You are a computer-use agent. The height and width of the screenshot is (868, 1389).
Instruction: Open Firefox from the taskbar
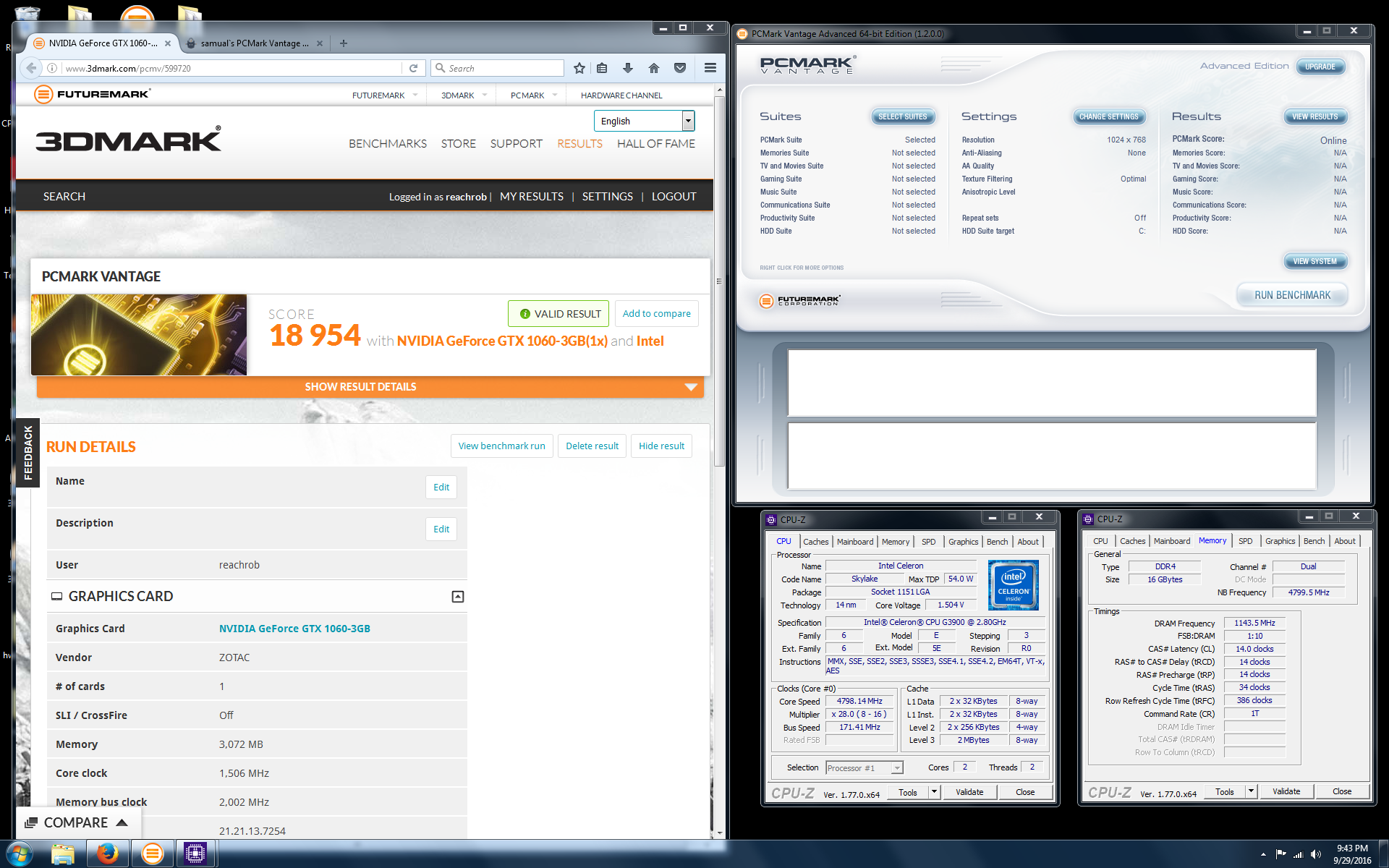click(x=108, y=854)
